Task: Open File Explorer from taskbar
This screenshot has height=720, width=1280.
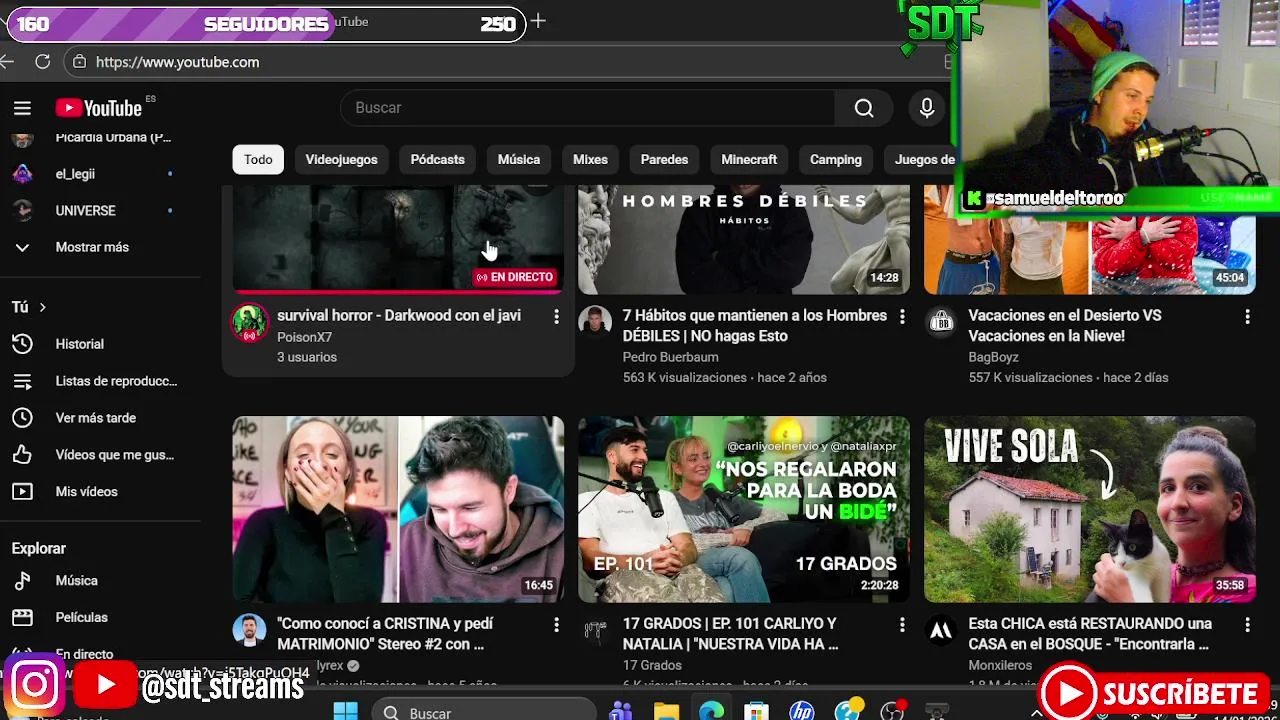Action: pos(666,712)
